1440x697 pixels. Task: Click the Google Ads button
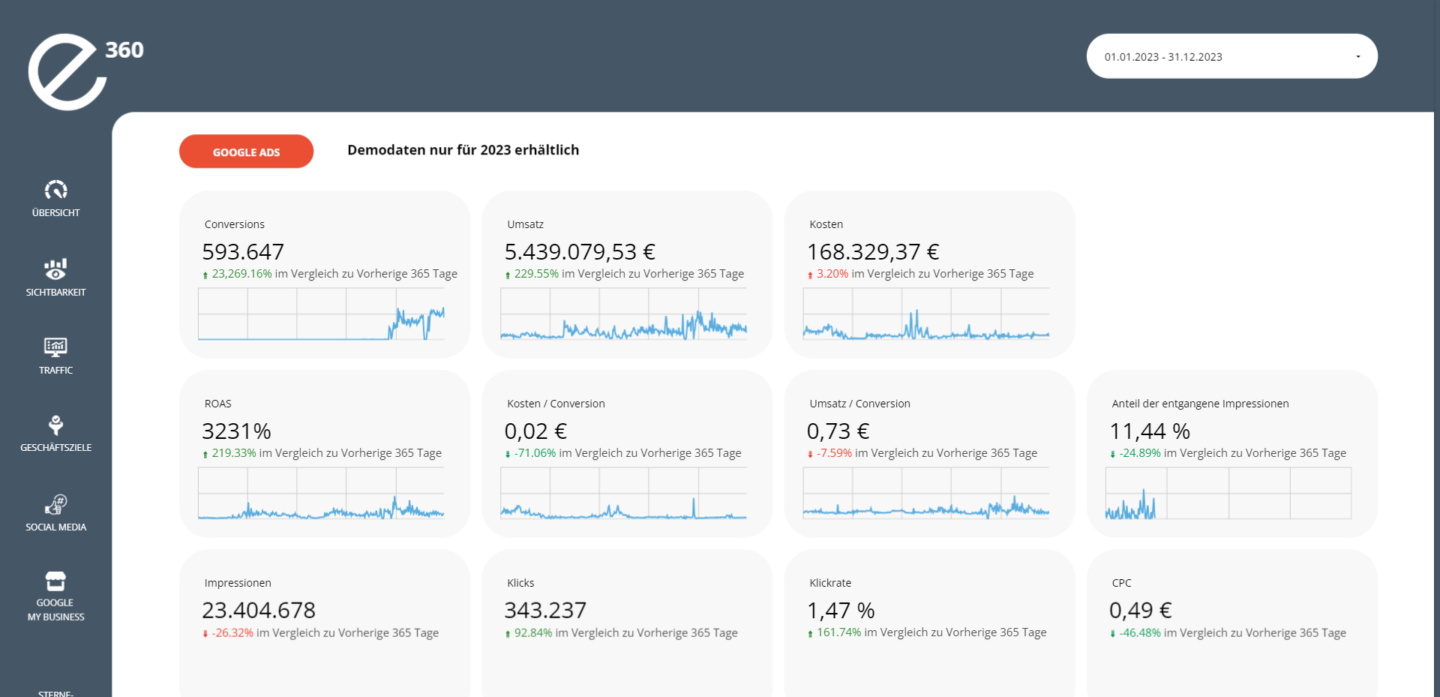(x=246, y=152)
